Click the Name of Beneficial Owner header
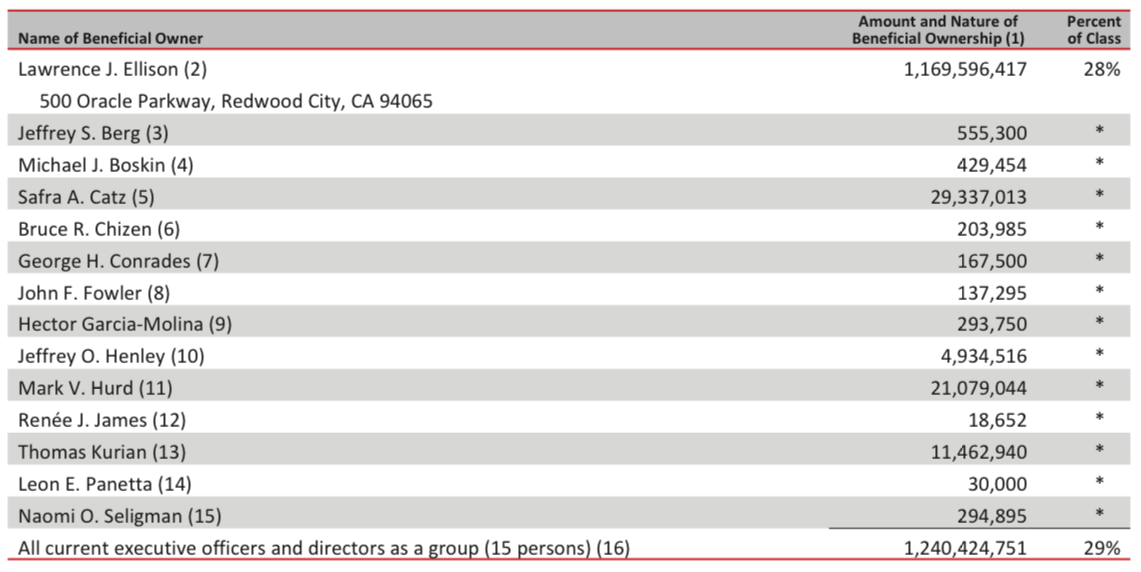The width and height of the screenshot is (1141, 572). (x=111, y=38)
